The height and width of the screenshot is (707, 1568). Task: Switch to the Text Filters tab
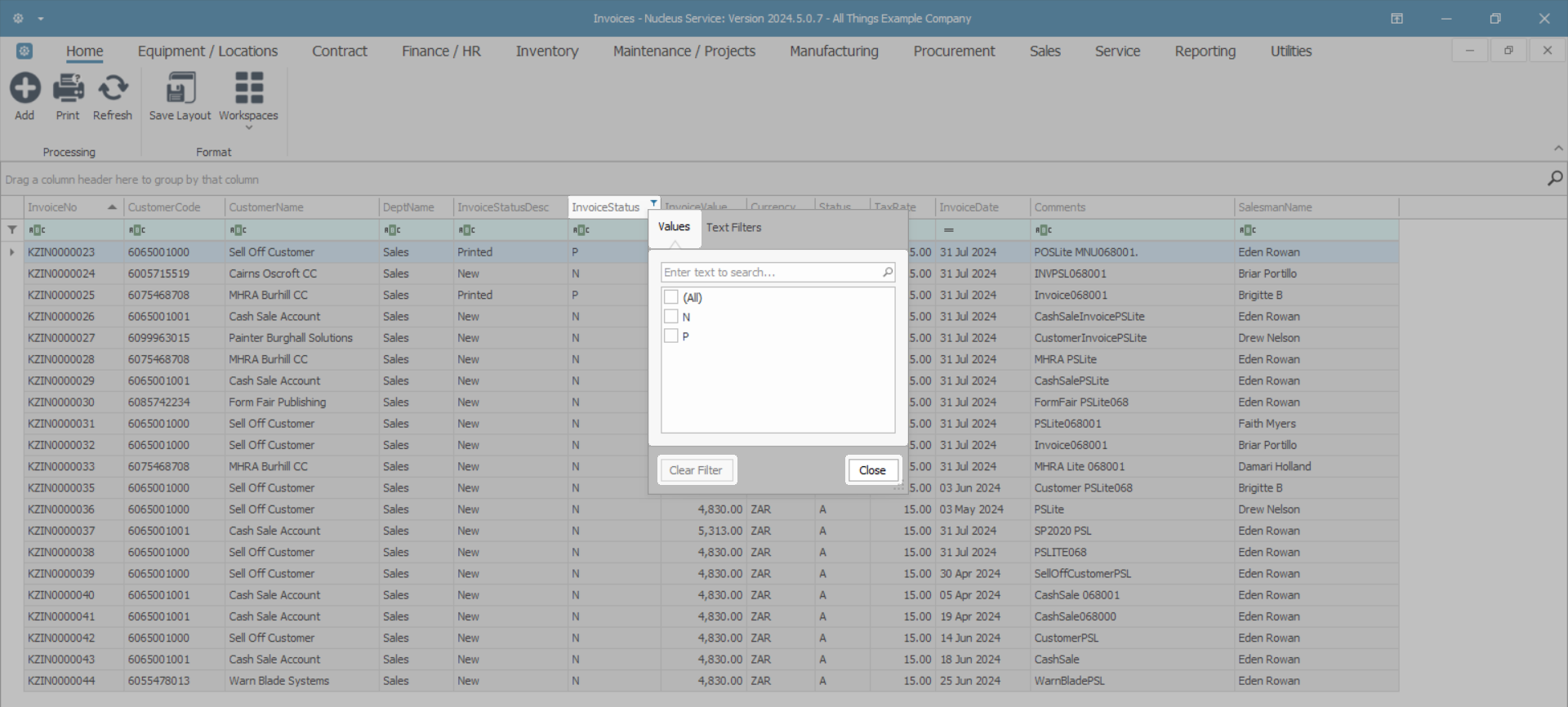[x=733, y=228]
